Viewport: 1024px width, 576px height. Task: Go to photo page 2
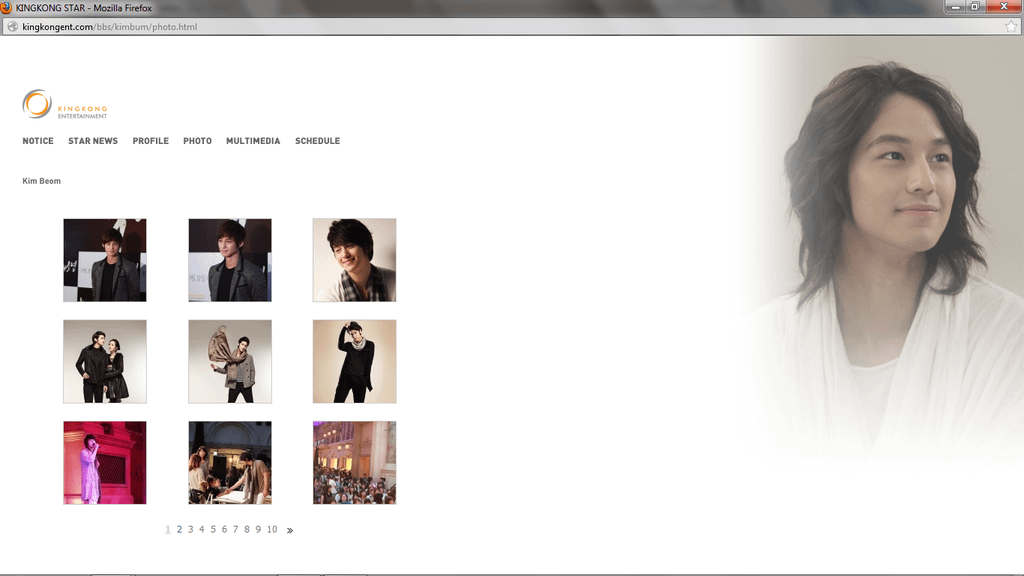[180, 530]
